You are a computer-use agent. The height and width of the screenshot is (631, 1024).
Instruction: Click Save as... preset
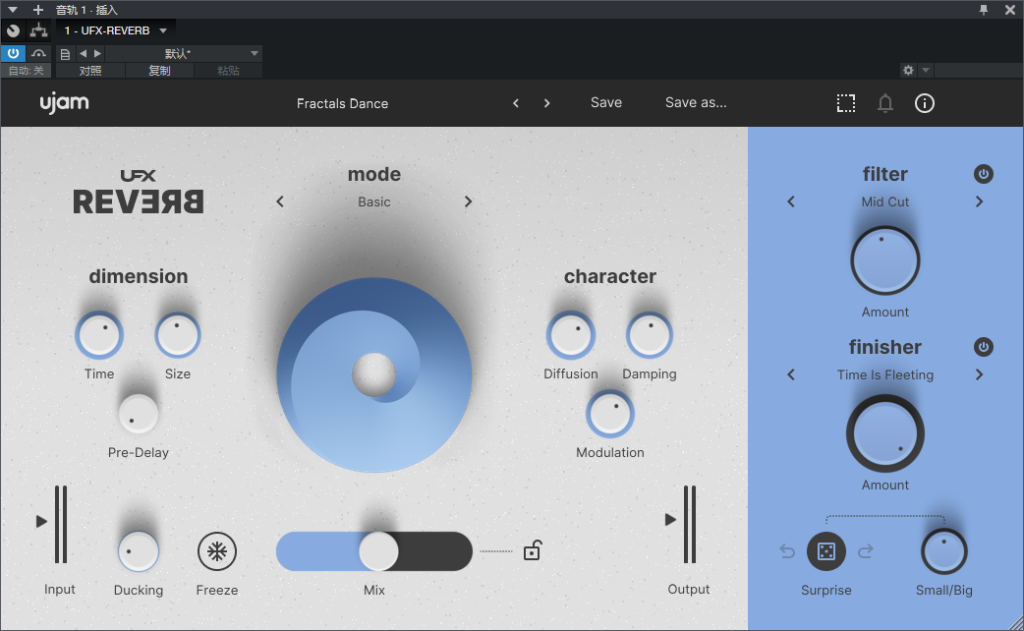tap(696, 103)
